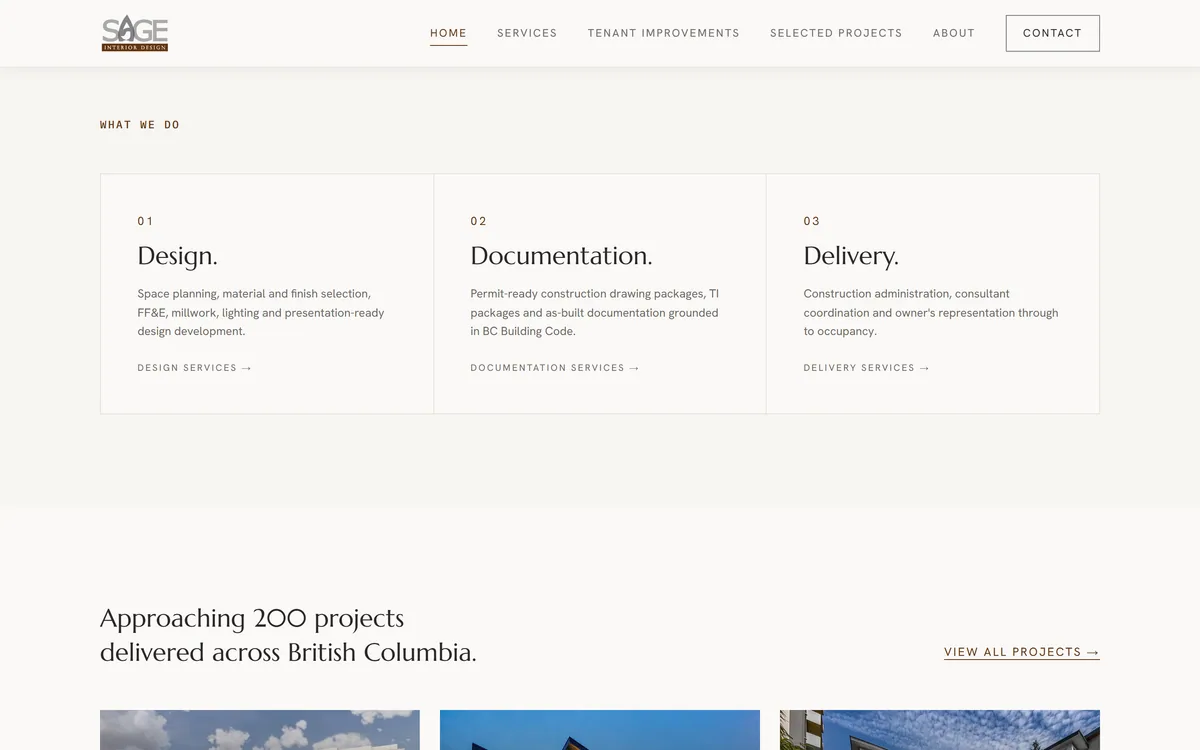Click the '03' card number

point(812,221)
